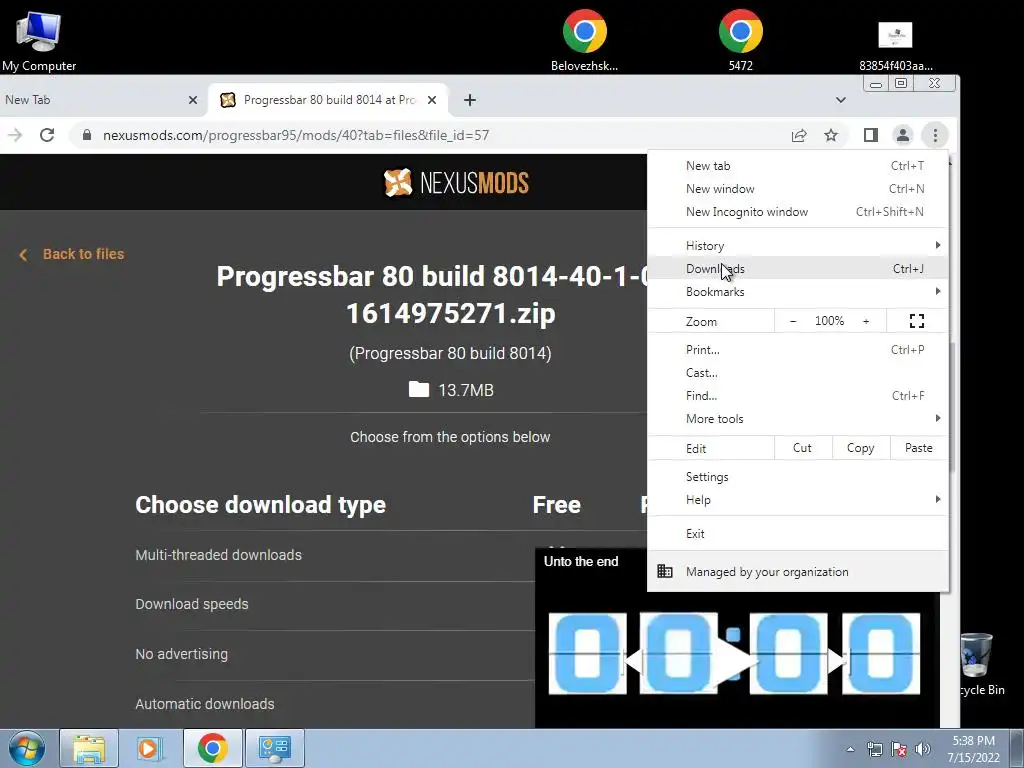1024x768 pixels.
Task: Open Downloads from the Chrome menu
Action: pos(798,268)
